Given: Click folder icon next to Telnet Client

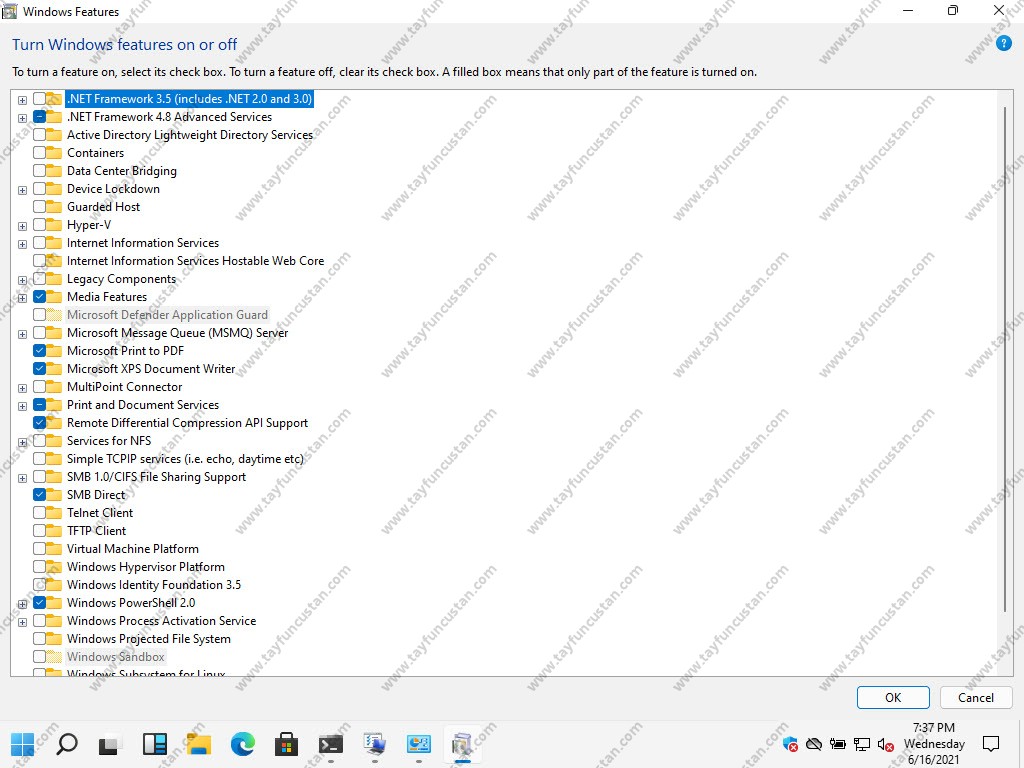Looking at the screenshot, I should (54, 513).
